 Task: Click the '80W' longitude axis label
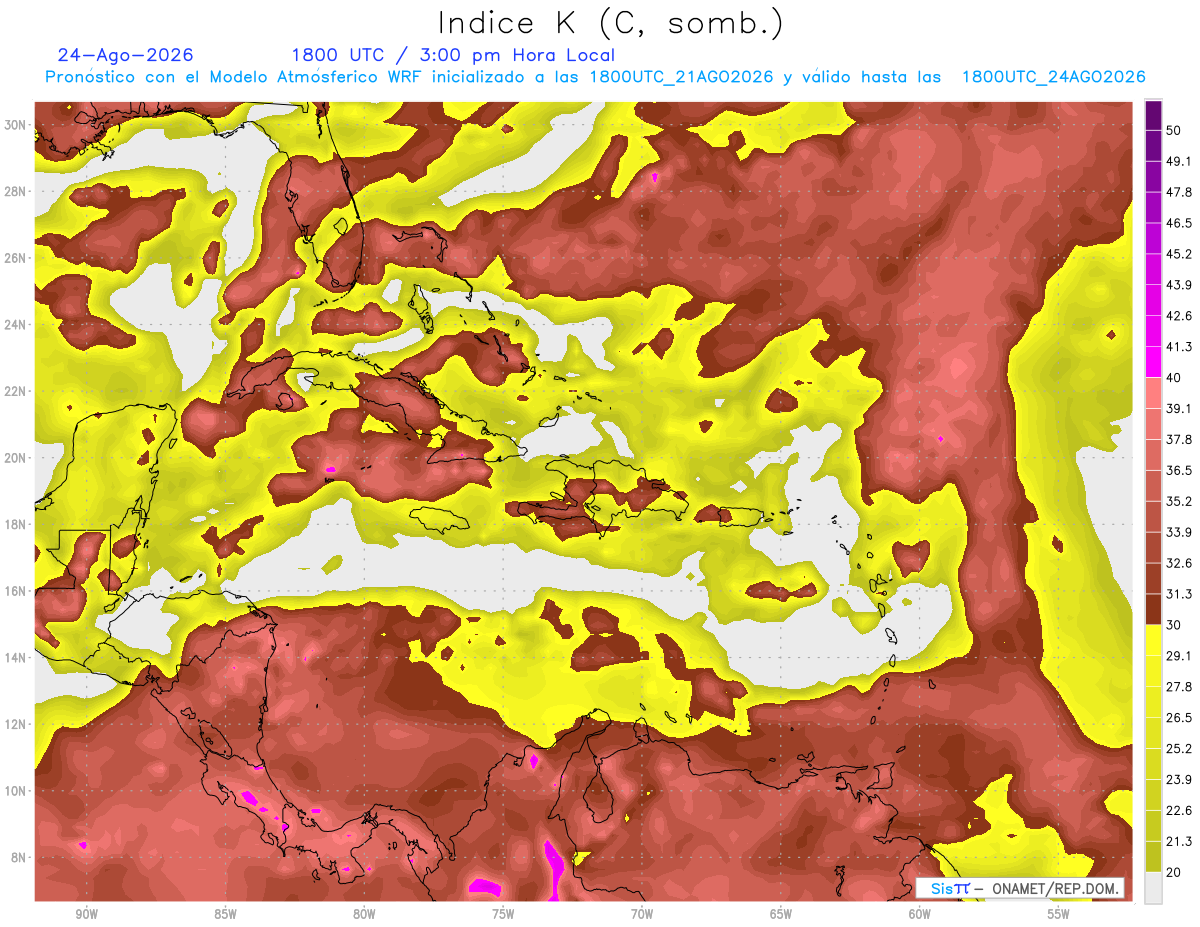click(x=364, y=914)
